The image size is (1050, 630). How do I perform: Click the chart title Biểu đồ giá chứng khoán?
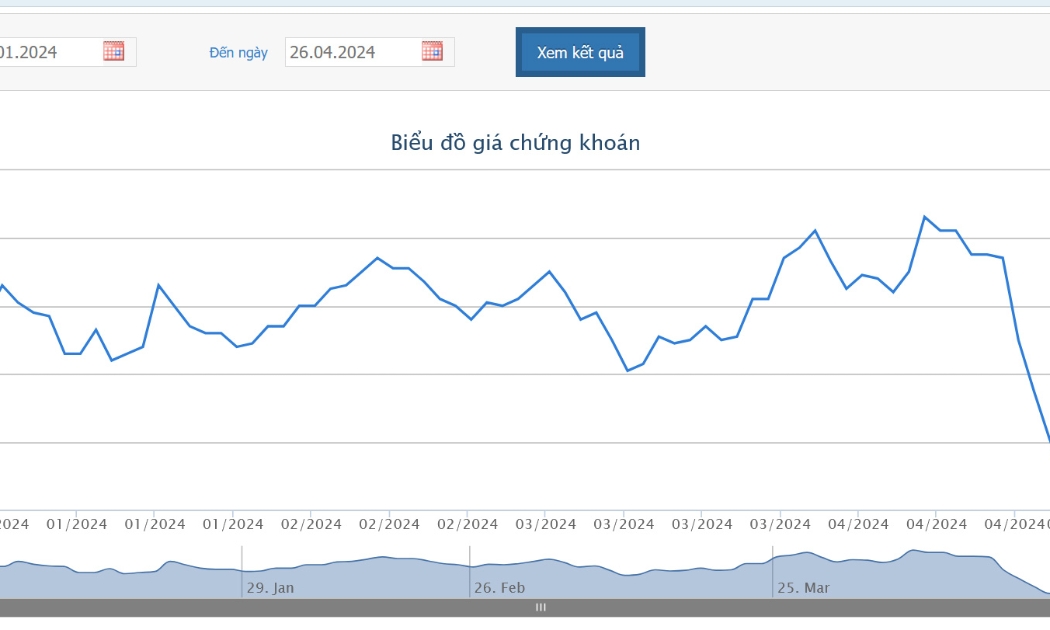click(x=516, y=143)
